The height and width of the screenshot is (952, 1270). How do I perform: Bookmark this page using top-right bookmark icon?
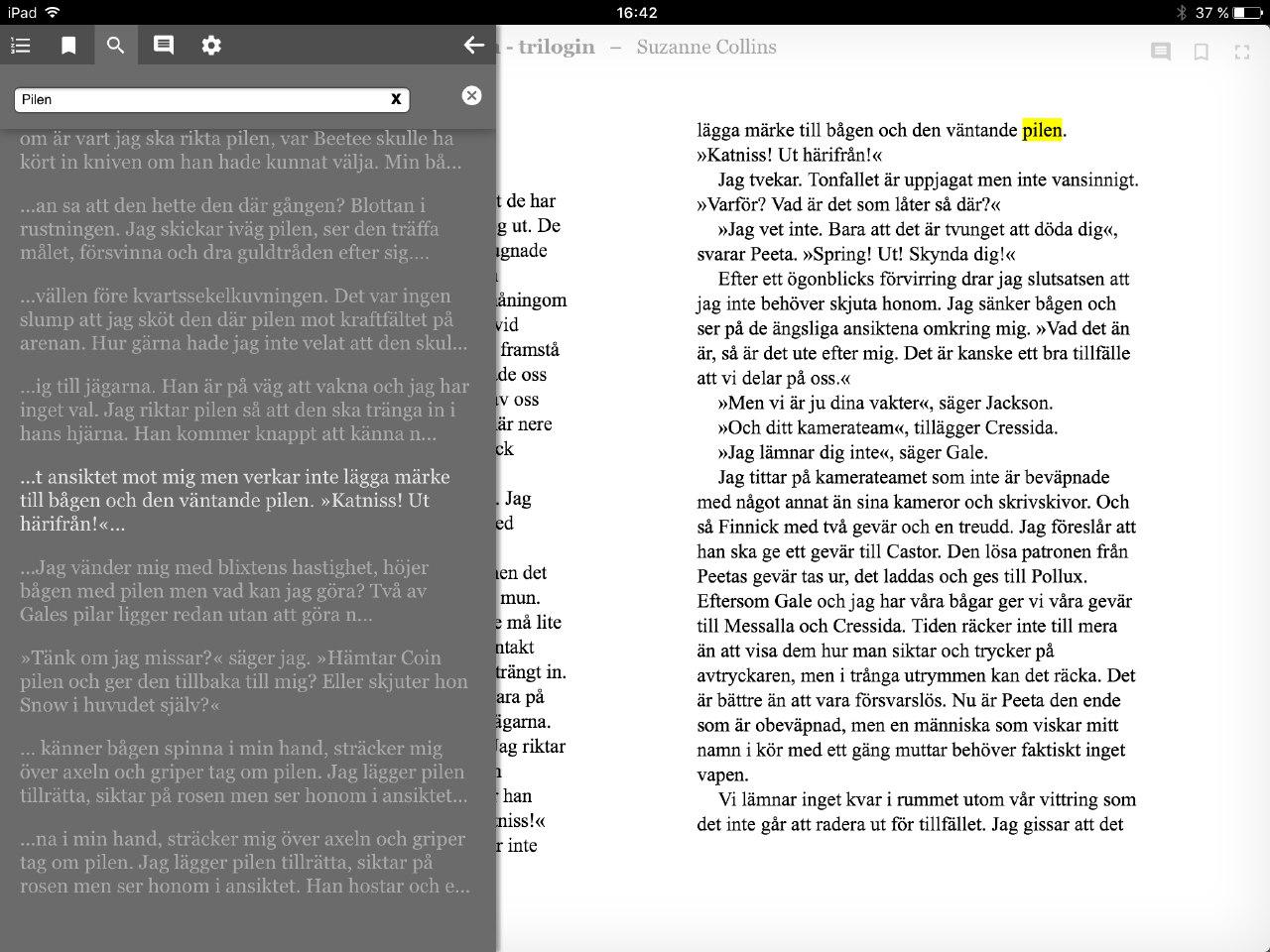(x=1201, y=52)
